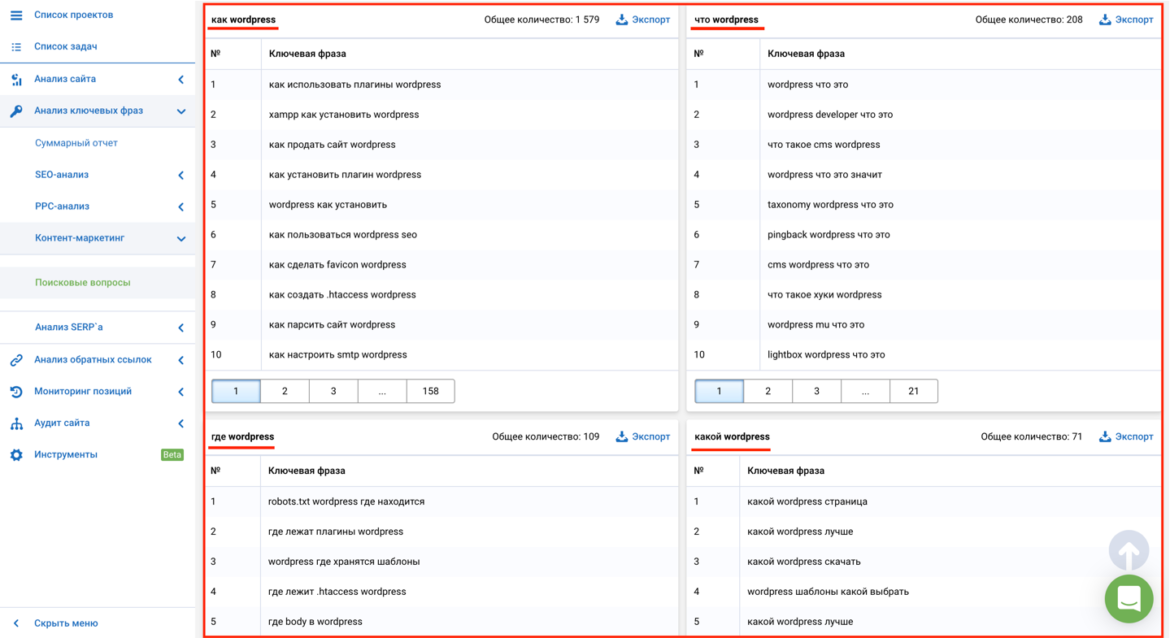
Task: Expand the Анализ сайта menu chevron
Action: pyautogui.click(x=181, y=79)
